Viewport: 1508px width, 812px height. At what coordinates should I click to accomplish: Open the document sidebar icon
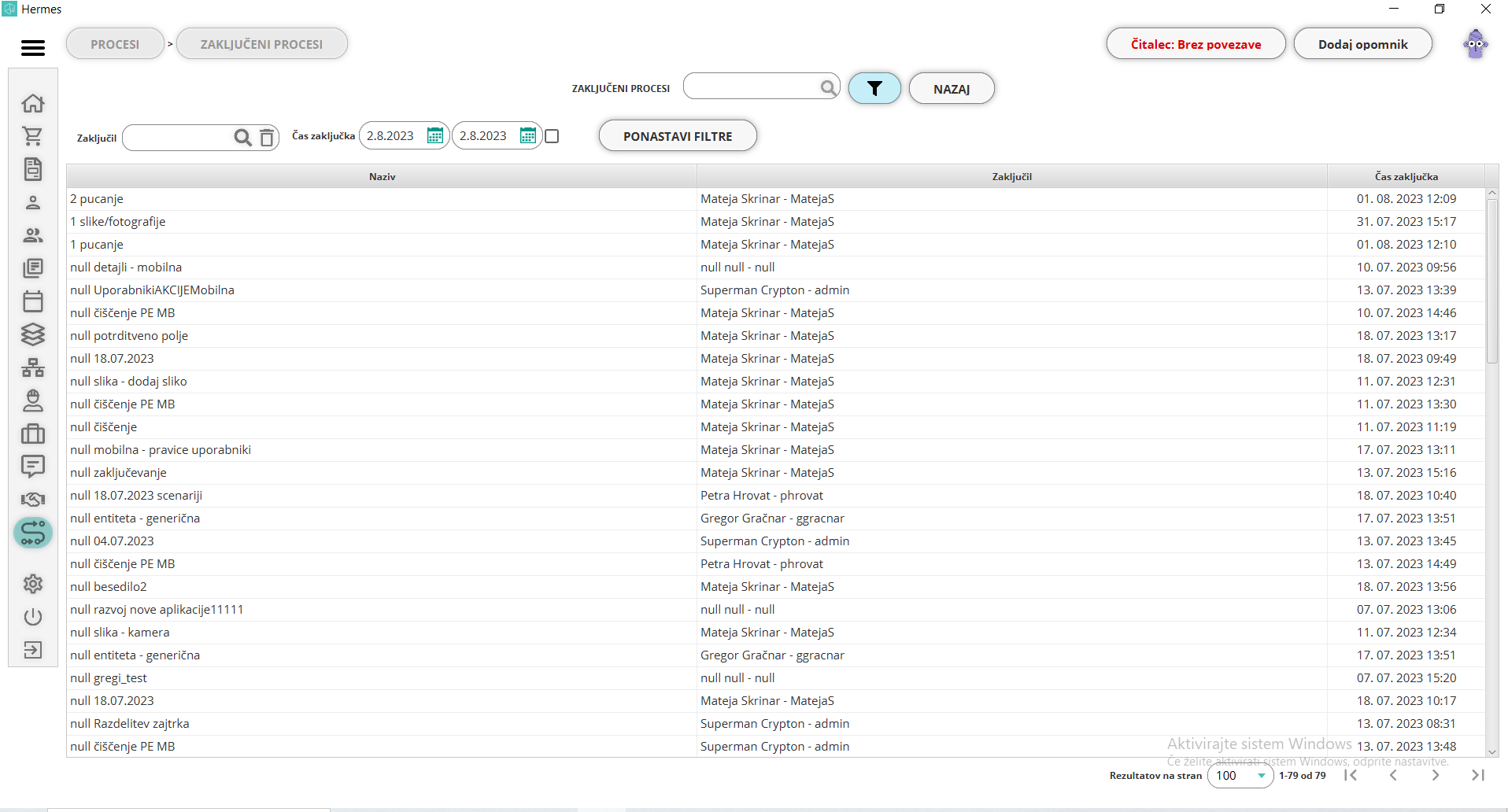coord(33,169)
